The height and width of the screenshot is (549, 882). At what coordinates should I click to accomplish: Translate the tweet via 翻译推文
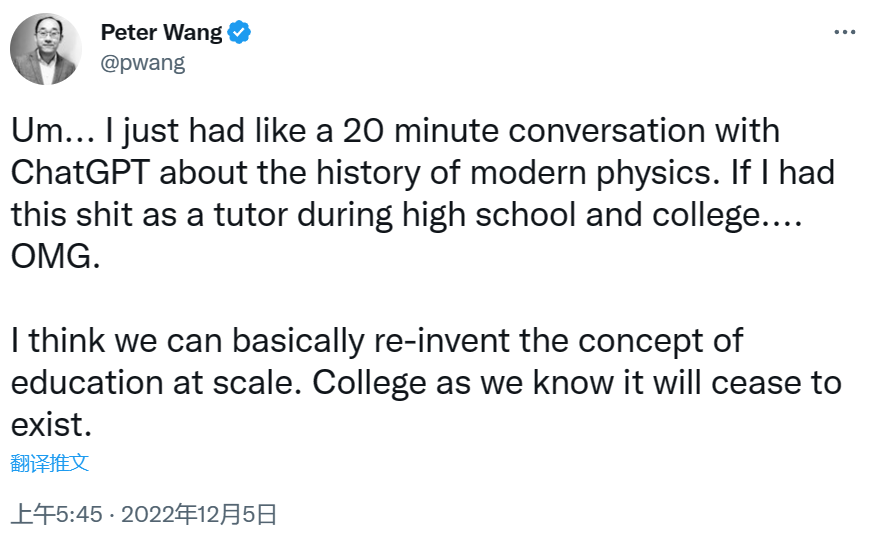click(50, 463)
